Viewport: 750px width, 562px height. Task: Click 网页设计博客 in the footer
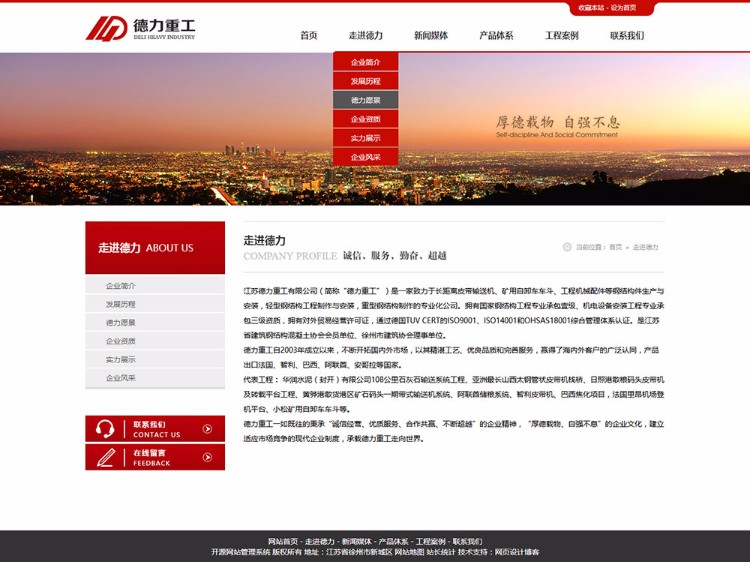(517, 552)
